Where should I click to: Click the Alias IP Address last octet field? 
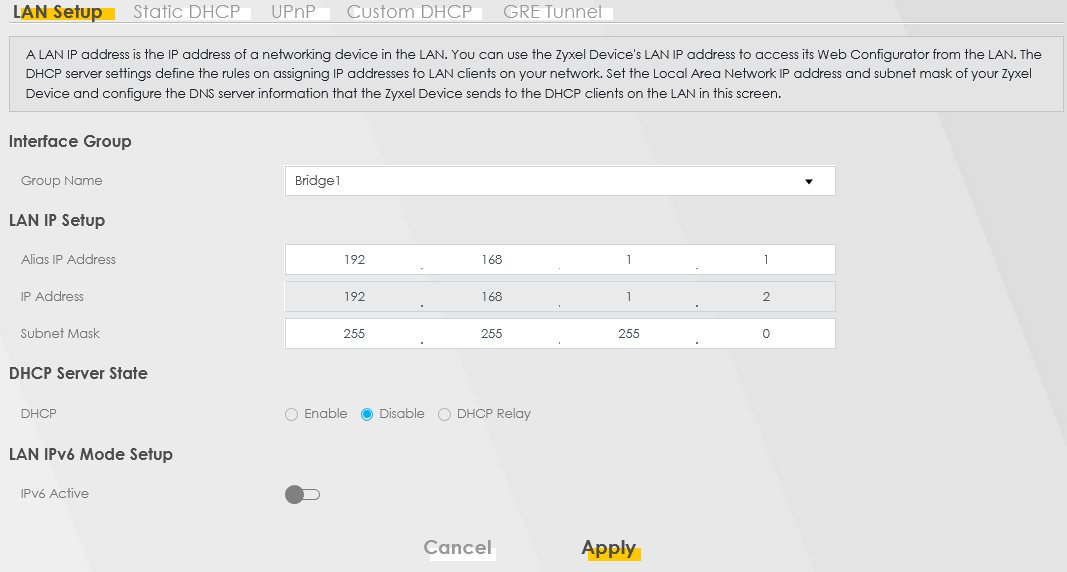tap(766, 260)
